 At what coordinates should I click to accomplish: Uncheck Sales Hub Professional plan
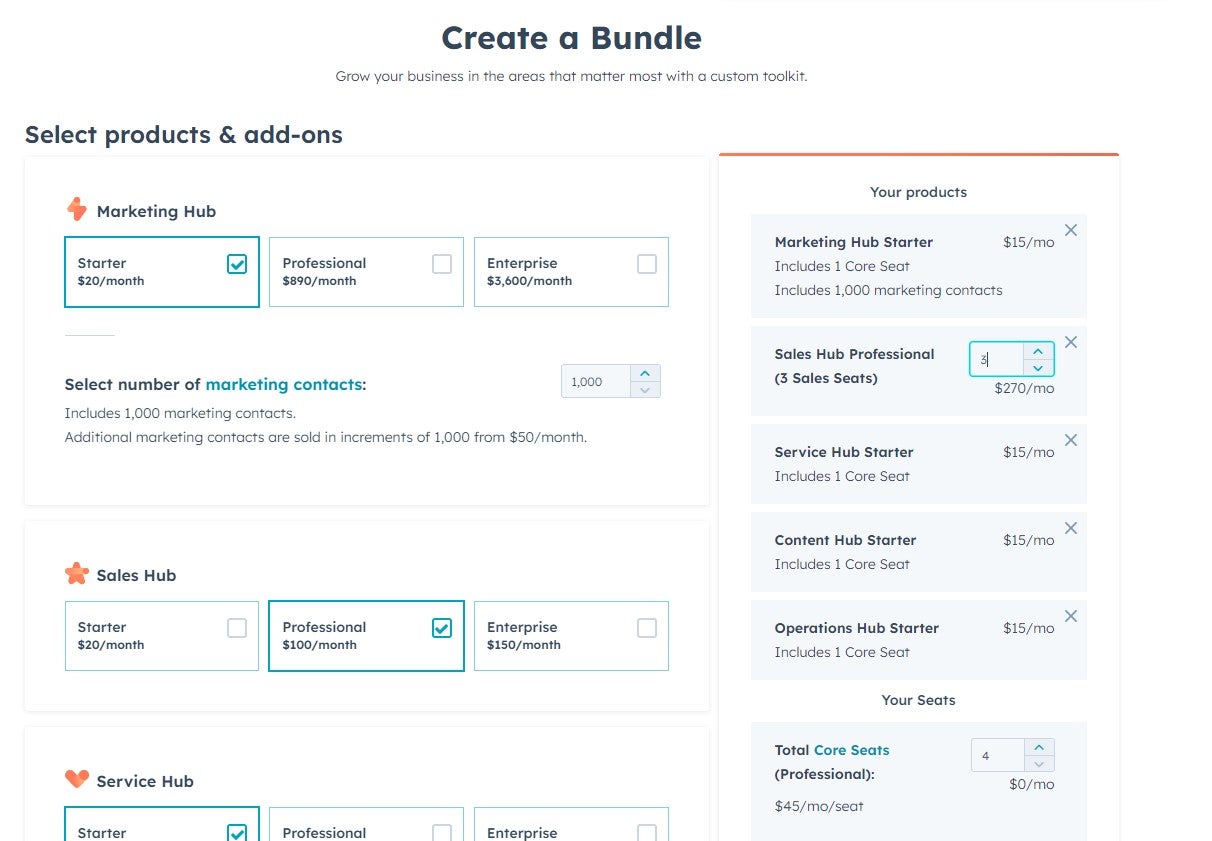[441, 628]
